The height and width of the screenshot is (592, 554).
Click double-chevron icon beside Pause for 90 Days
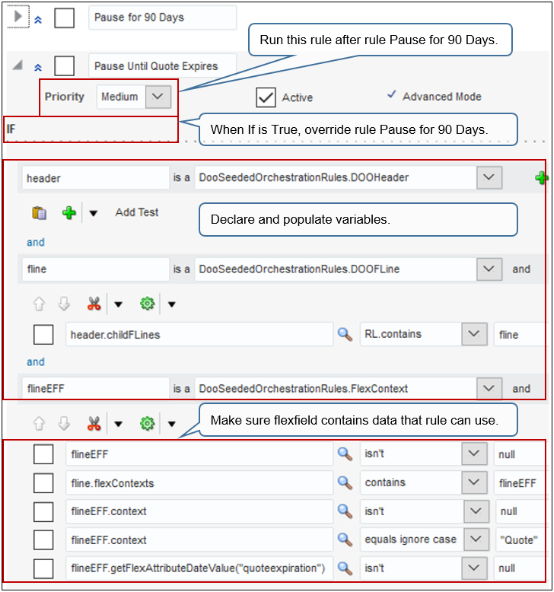coord(38,20)
